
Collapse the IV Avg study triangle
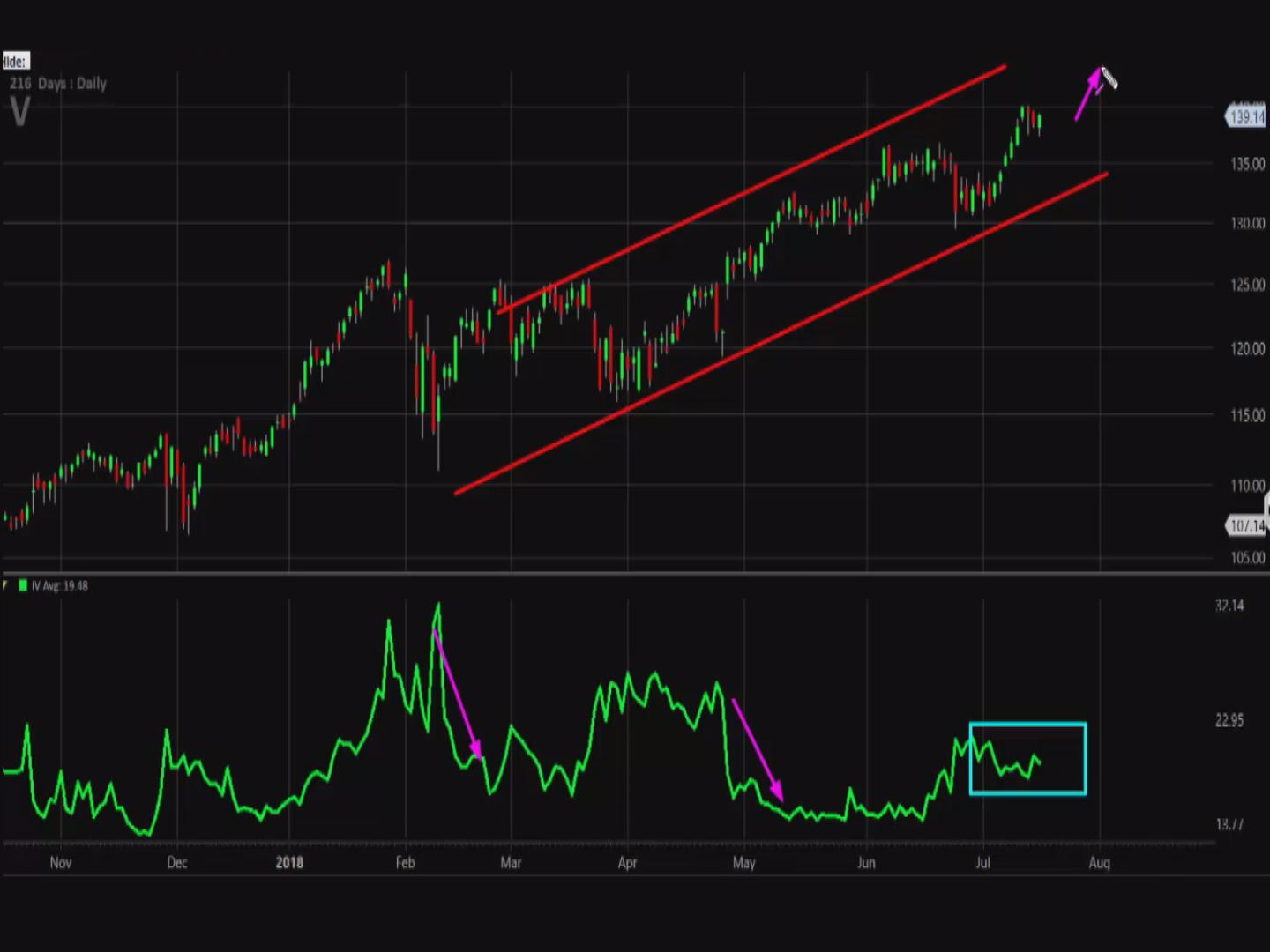[x=5, y=585]
